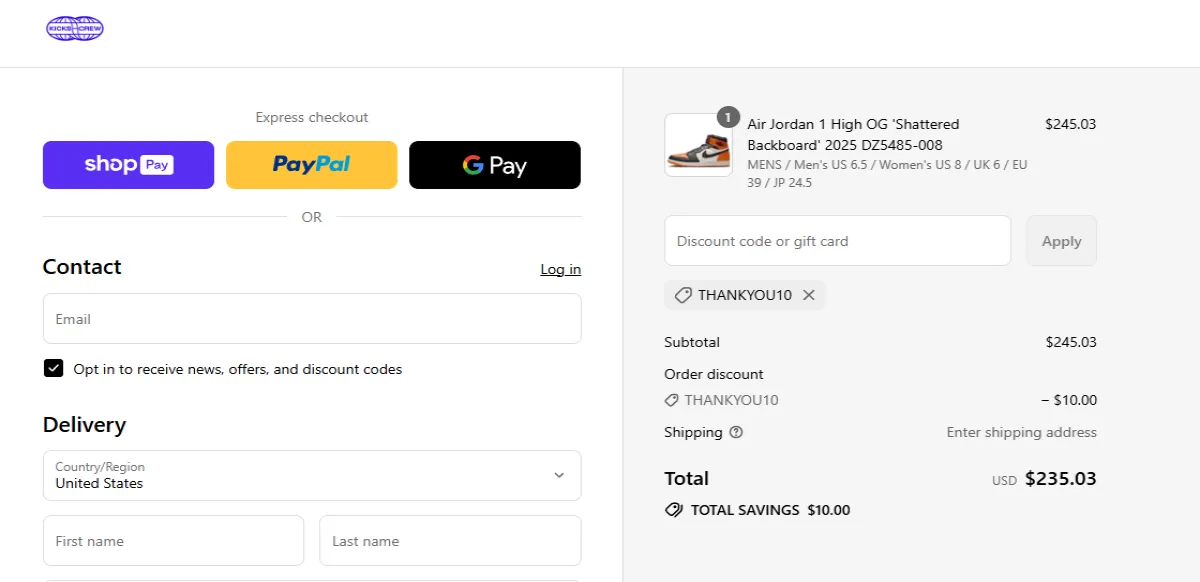Pay with Shop Pay

[128, 164]
